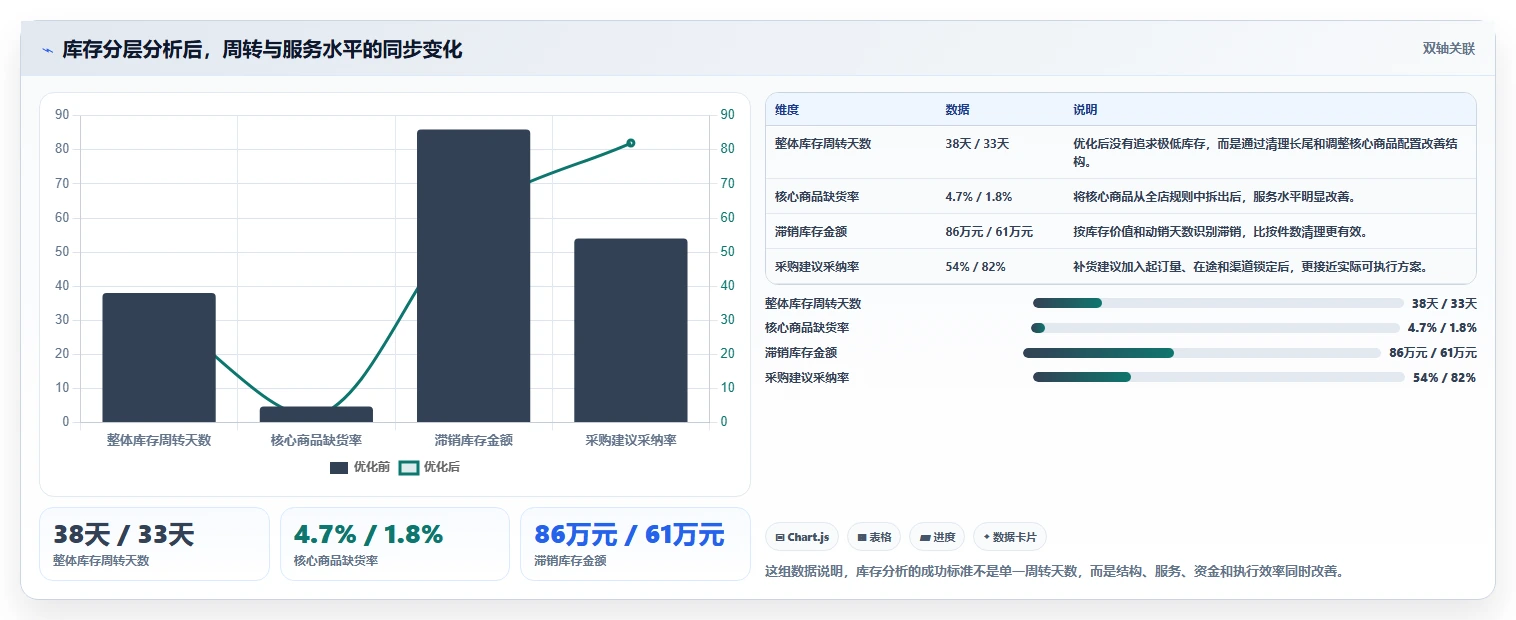
Task: Select the 采购建议采纳率 table row label
Action: click(x=817, y=267)
